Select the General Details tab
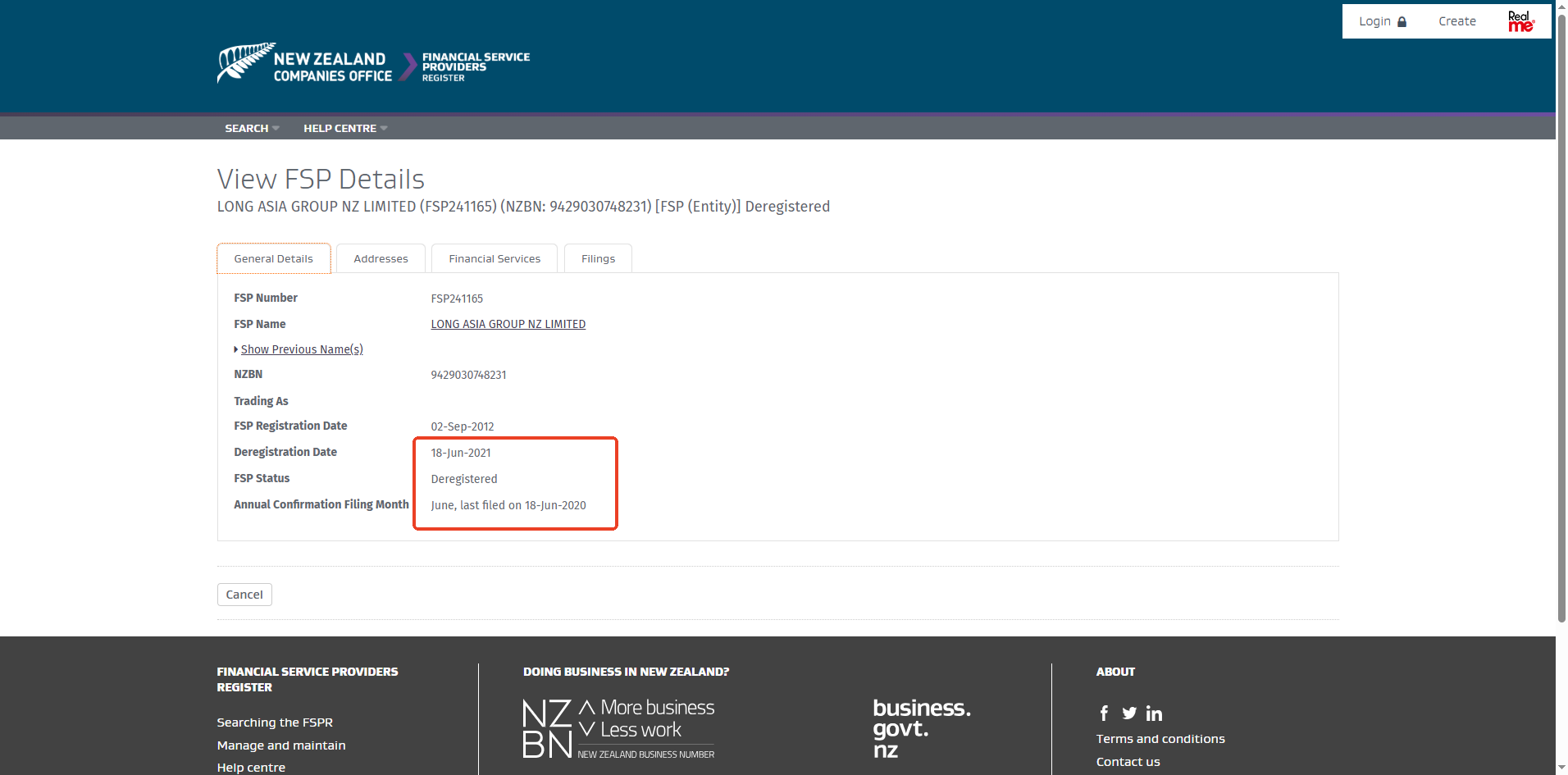Viewport: 1568px width, 775px height. coord(273,258)
